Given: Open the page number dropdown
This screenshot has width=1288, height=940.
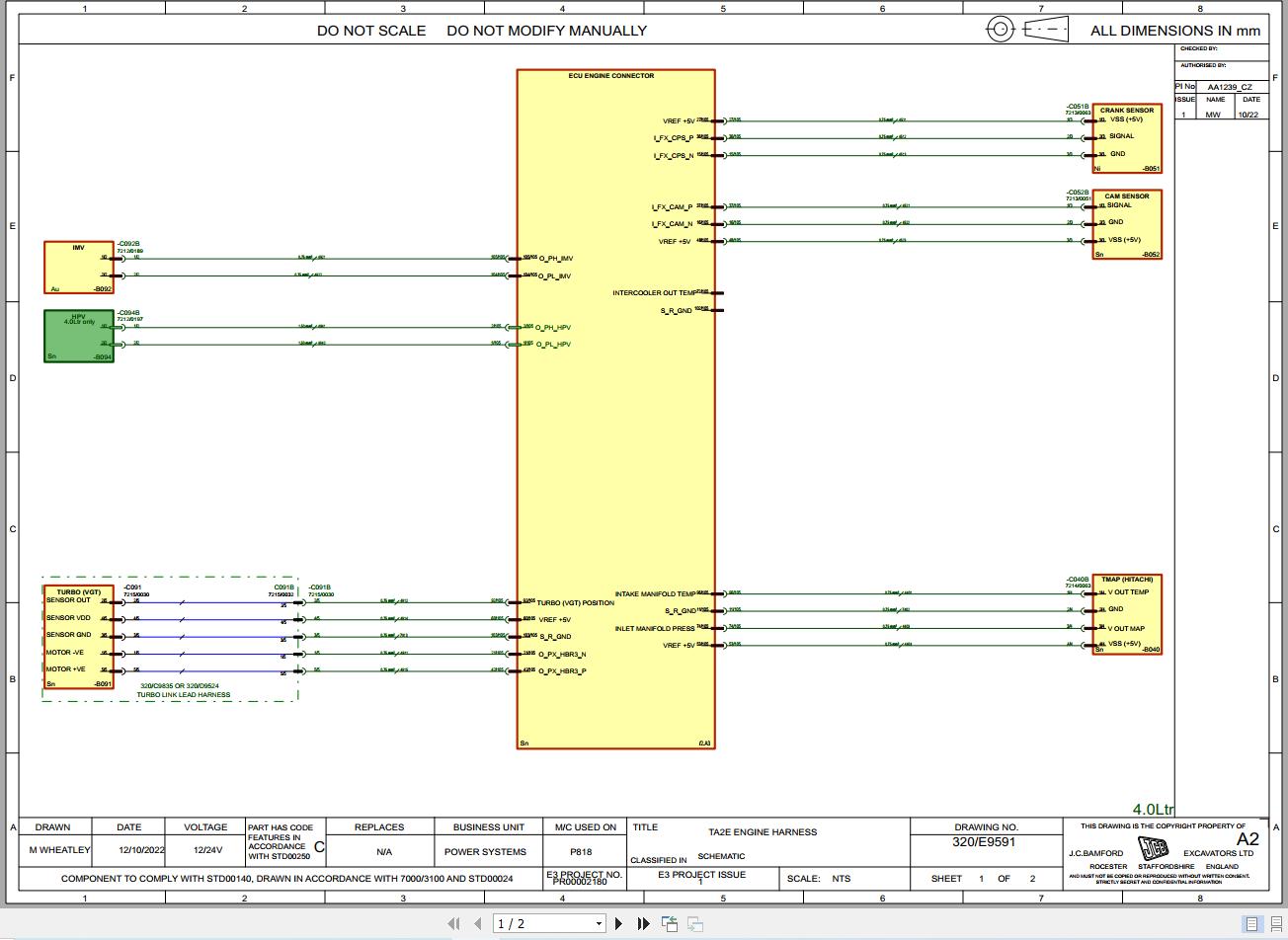Looking at the screenshot, I should (x=598, y=923).
